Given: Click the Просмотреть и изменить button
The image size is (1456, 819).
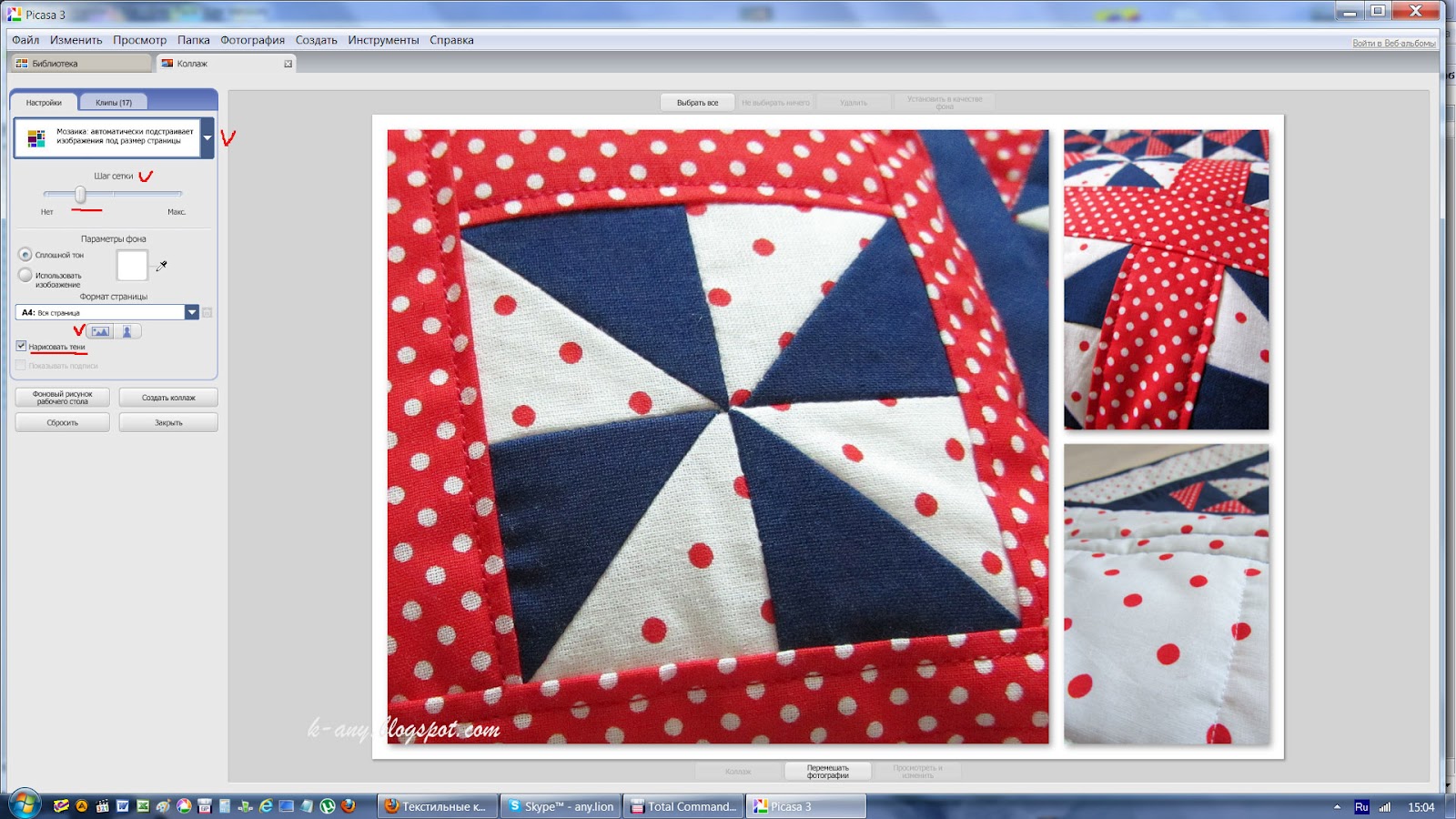Looking at the screenshot, I should (x=917, y=772).
